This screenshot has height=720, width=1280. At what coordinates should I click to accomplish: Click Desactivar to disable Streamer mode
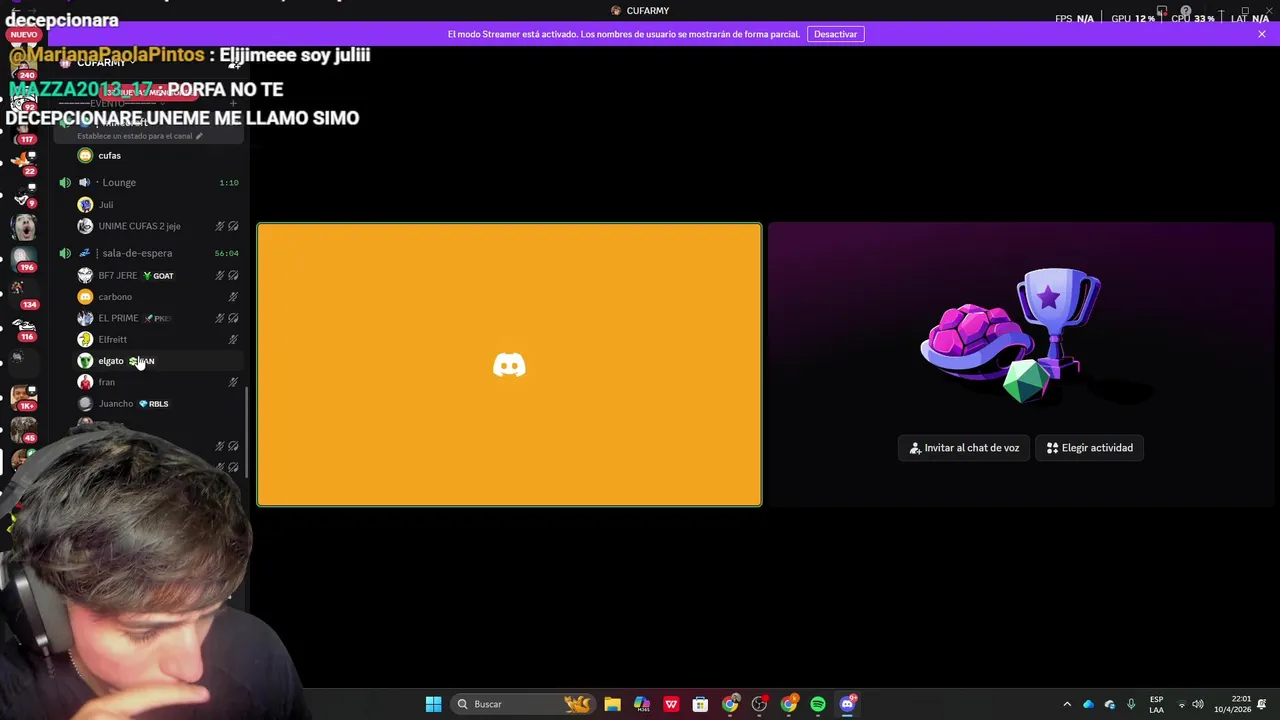click(x=835, y=34)
